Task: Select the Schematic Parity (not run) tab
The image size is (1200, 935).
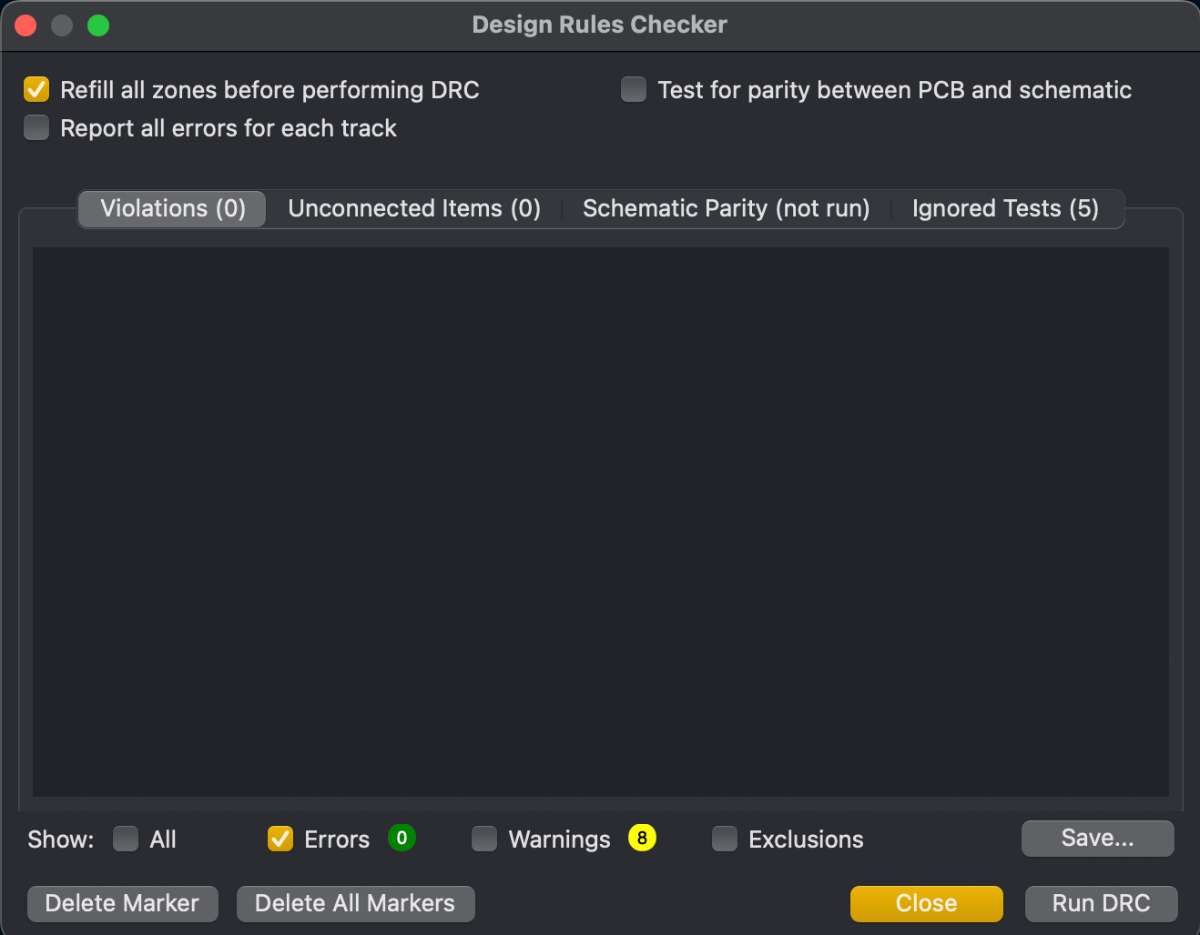Action: [x=726, y=209]
